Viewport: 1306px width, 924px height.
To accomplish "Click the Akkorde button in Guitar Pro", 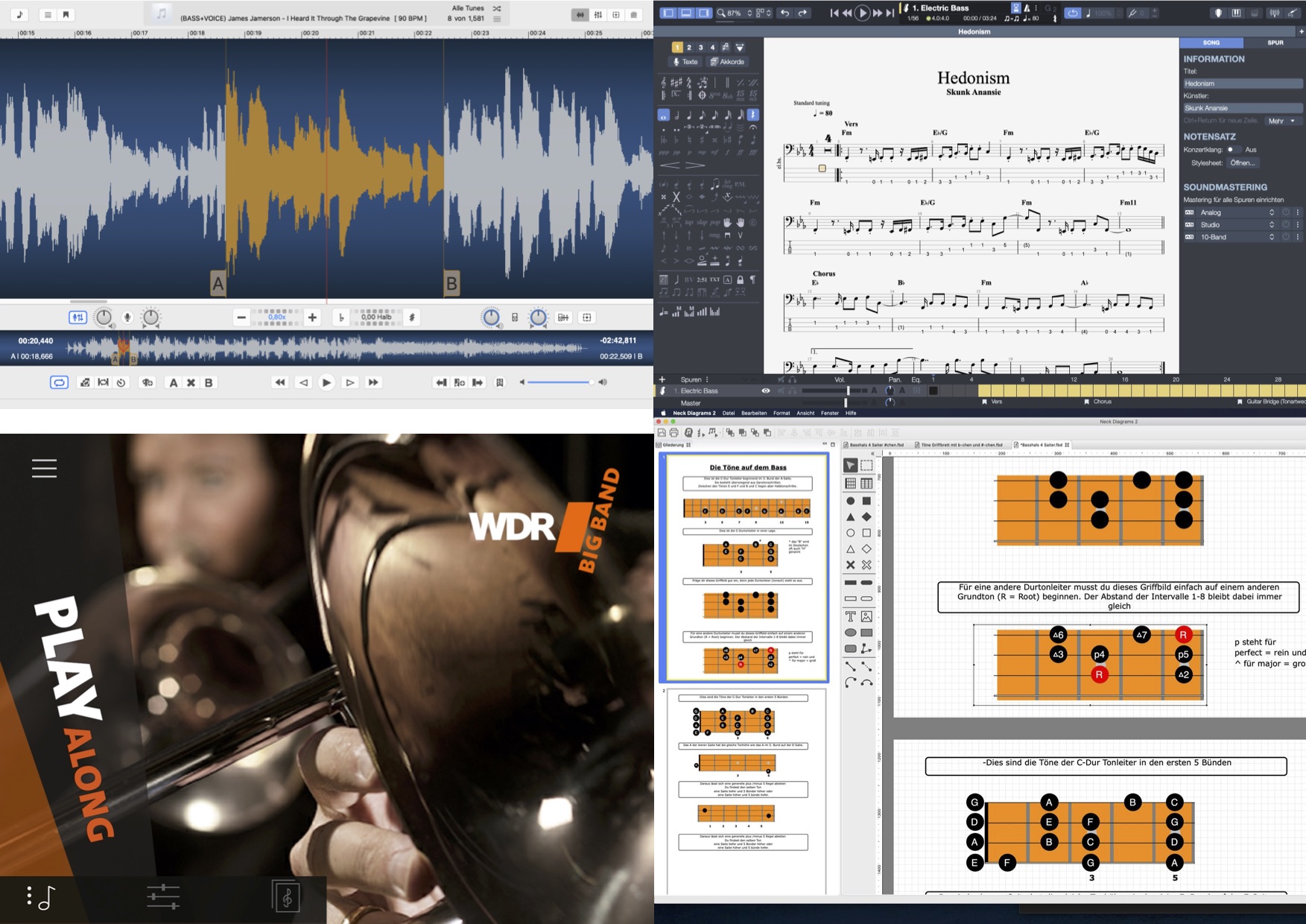I will (x=727, y=62).
